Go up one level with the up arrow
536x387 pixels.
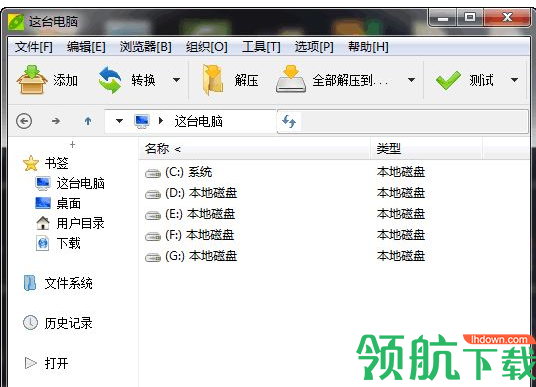click(x=88, y=121)
